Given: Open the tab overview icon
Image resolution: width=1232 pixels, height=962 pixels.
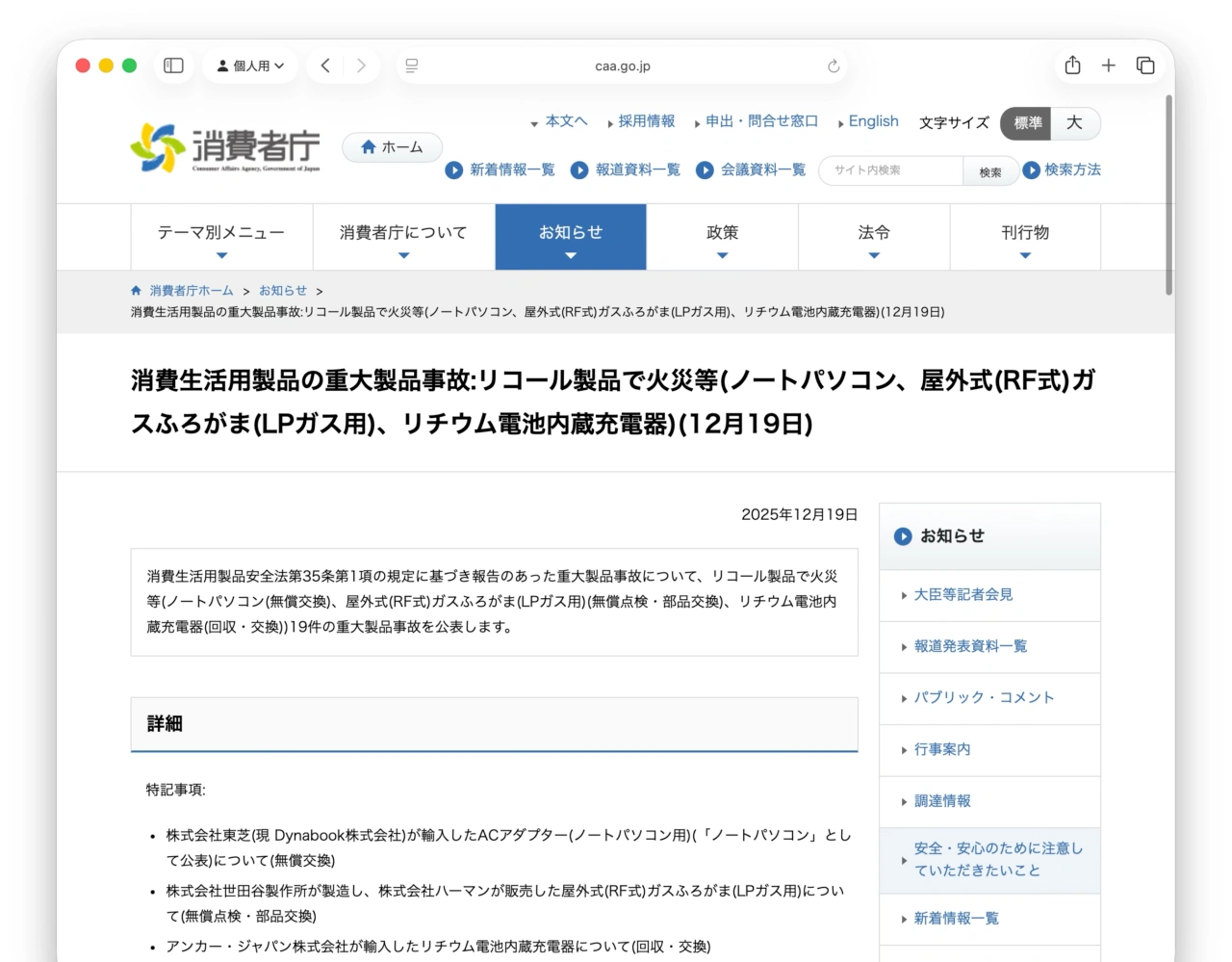Looking at the screenshot, I should pyautogui.click(x=1145, y=65).
